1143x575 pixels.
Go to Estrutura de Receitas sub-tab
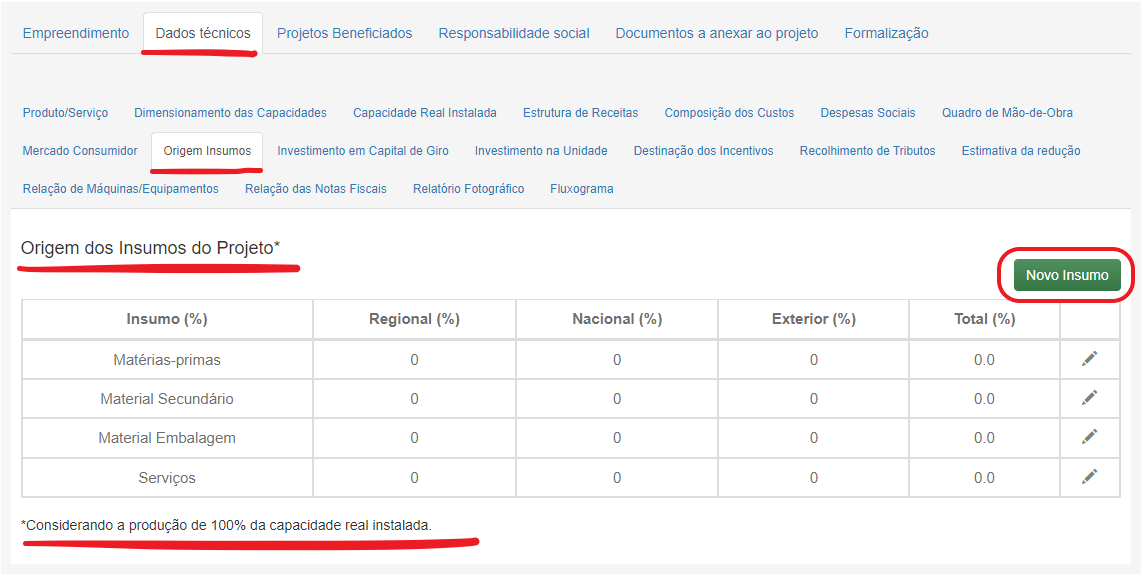580,113
